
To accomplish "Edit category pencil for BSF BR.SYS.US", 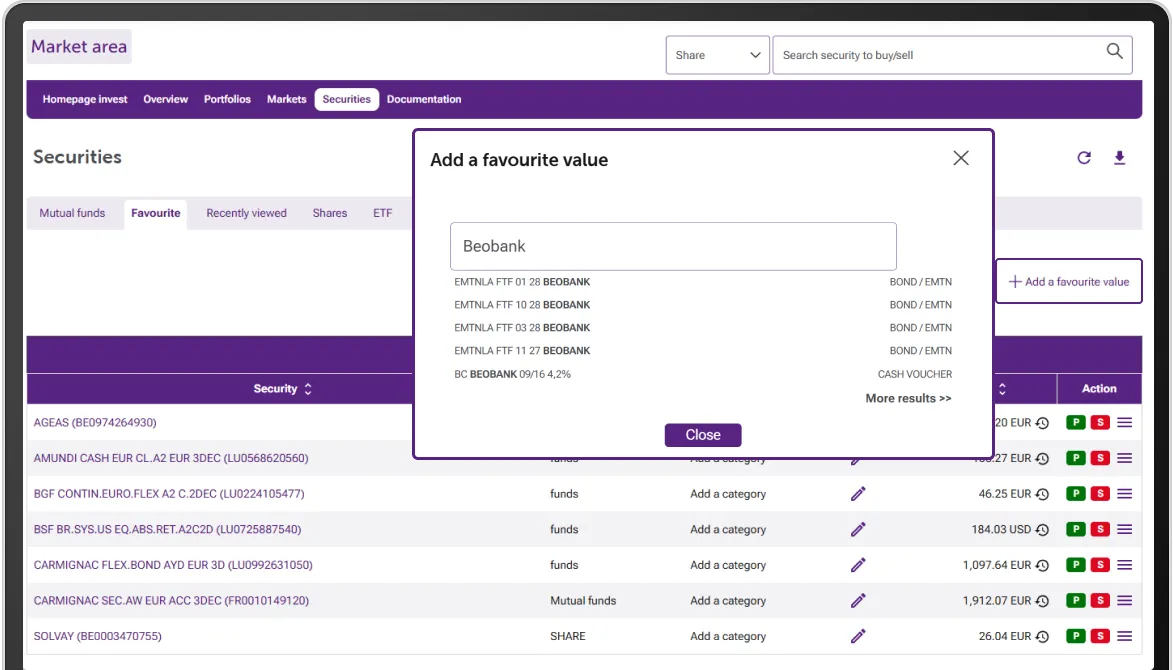I will point(858,529).
